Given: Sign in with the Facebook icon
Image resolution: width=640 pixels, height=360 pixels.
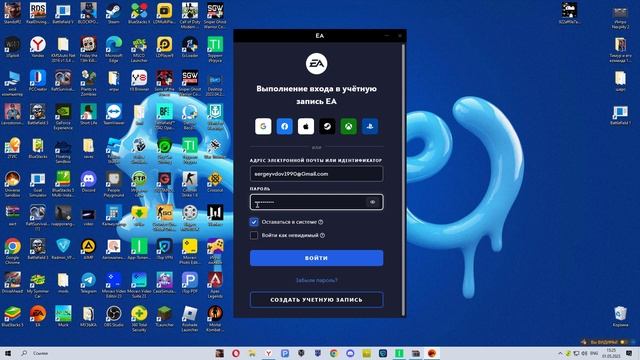Looking at the screenshot, I should coord(284,127).
